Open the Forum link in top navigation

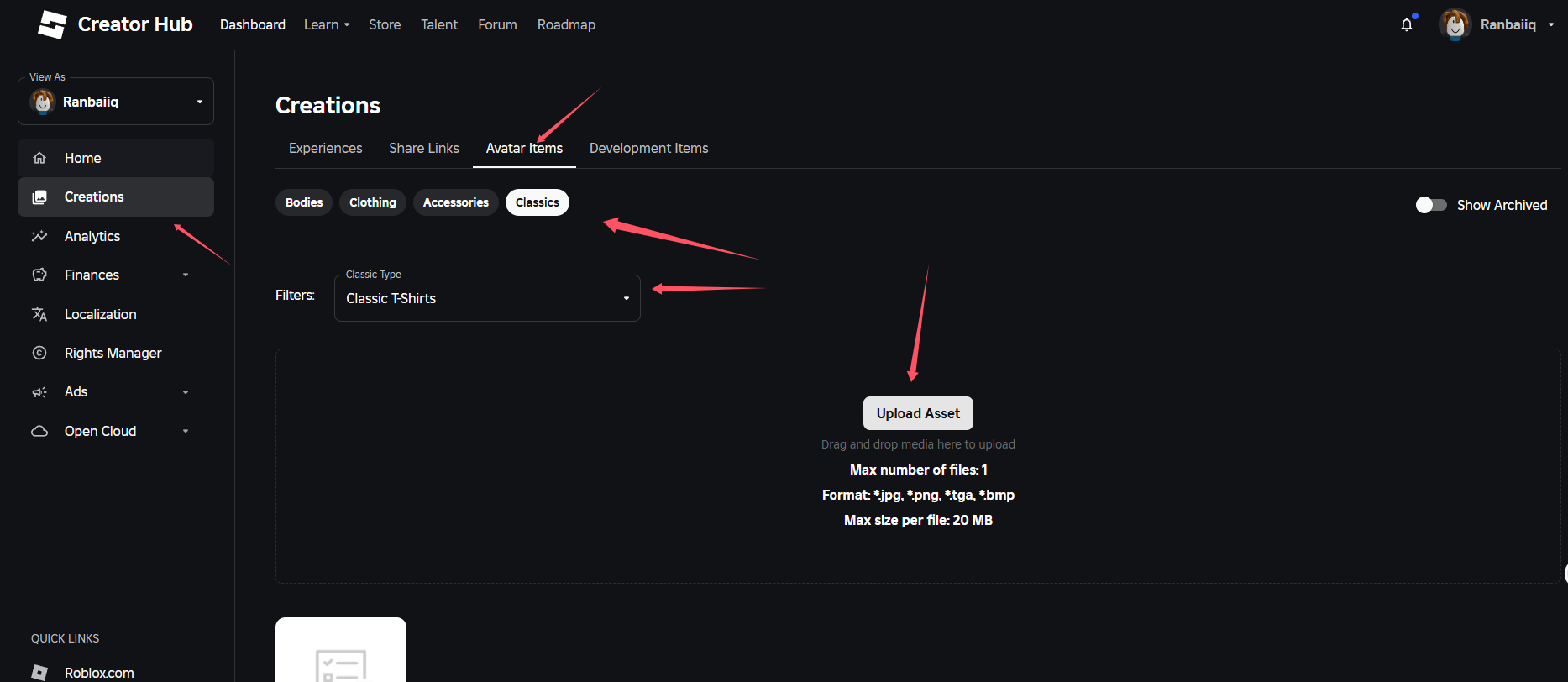[x=497, y=25]
